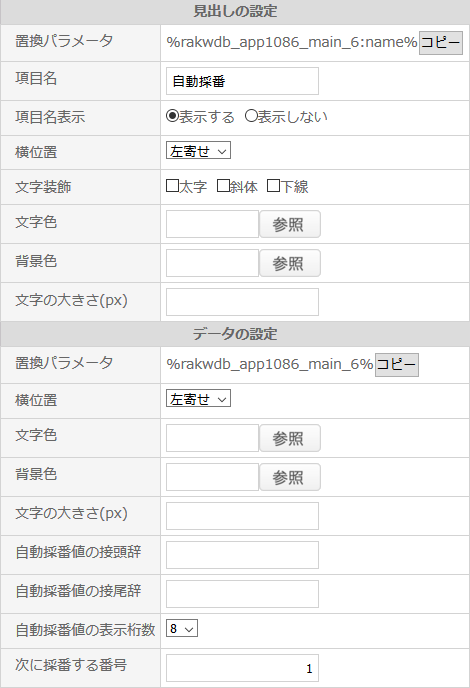Image resolution: width=470 pixels, height=688 pixels.
Task: Focus the 項目名 text field
Action: [x=242, y=81]
